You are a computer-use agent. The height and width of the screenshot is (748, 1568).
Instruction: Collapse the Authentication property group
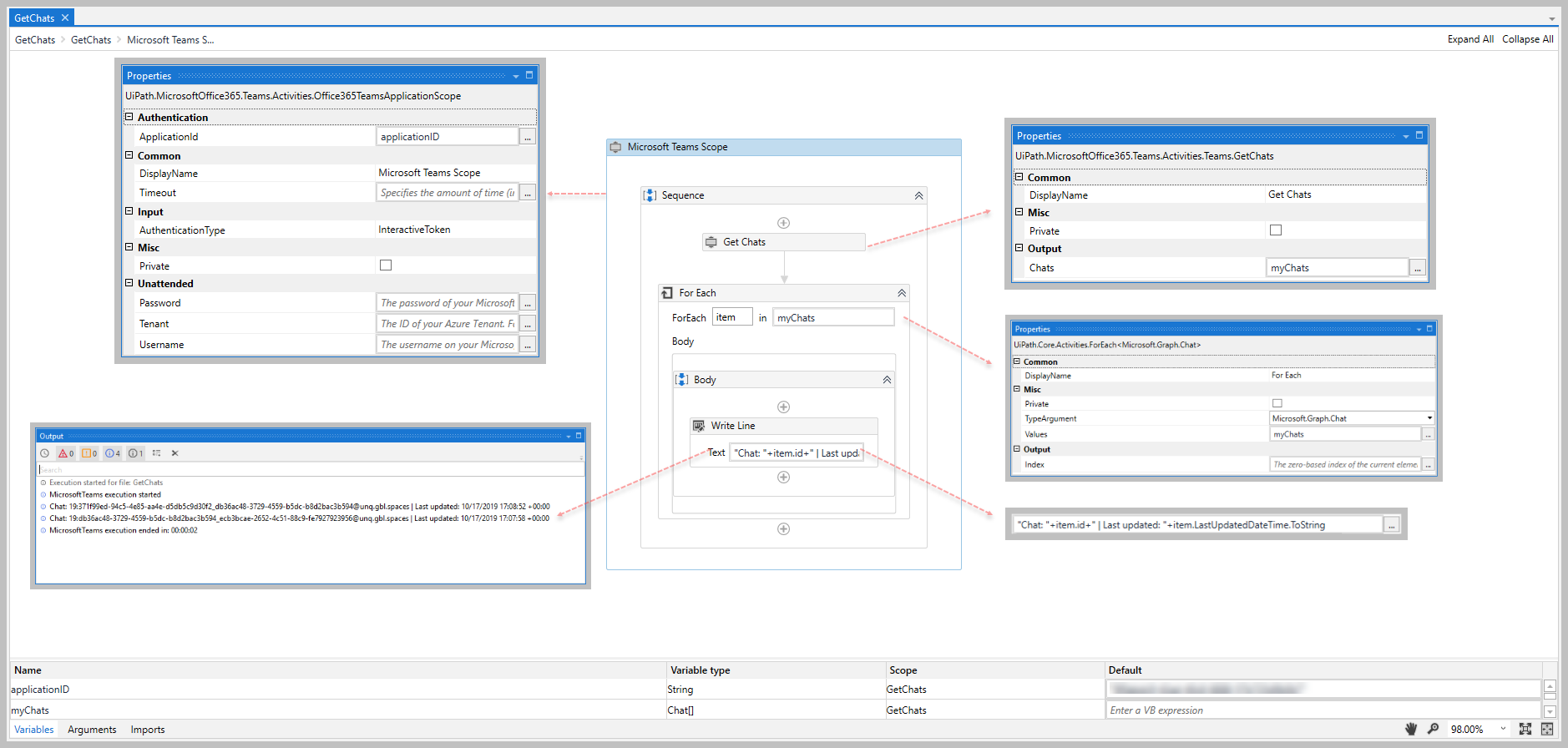pos(129,117)
